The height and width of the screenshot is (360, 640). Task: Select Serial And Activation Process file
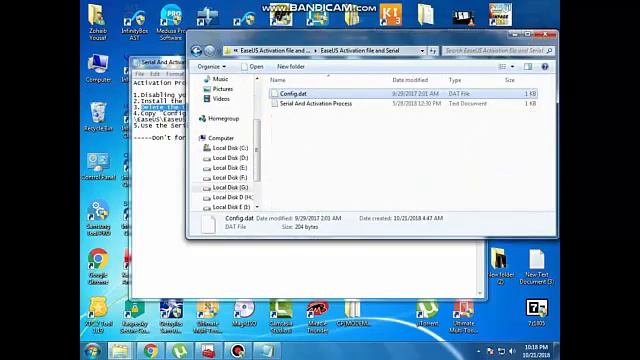pos(403,104)
